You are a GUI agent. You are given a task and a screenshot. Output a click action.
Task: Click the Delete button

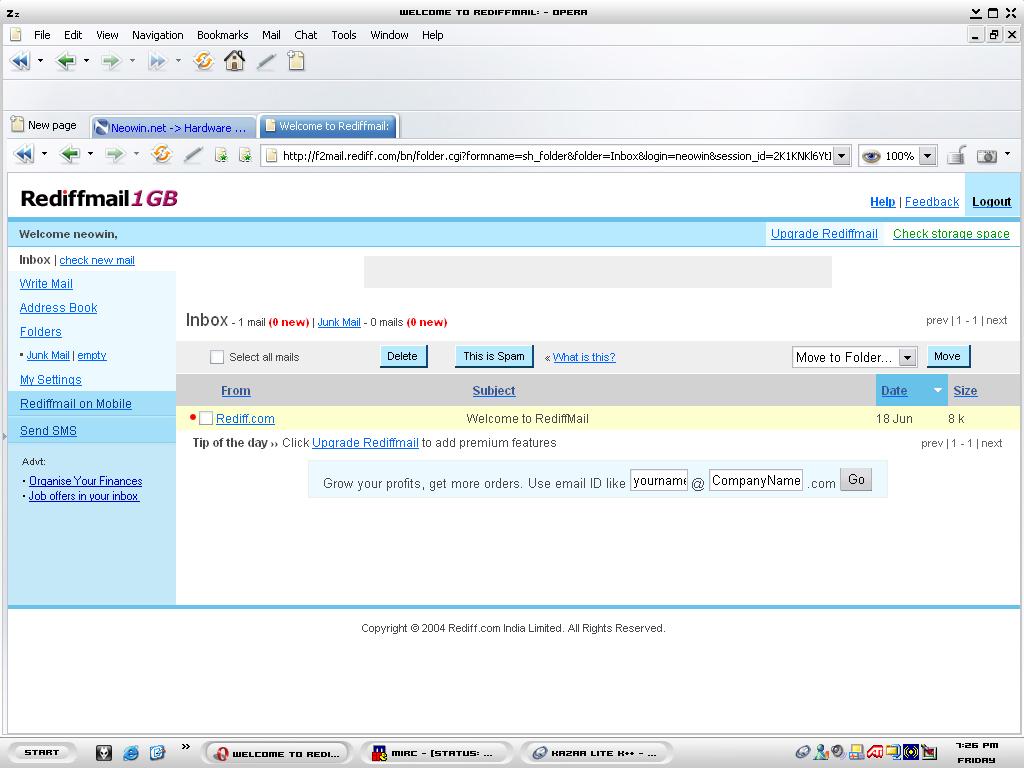(x=403, y=357)
